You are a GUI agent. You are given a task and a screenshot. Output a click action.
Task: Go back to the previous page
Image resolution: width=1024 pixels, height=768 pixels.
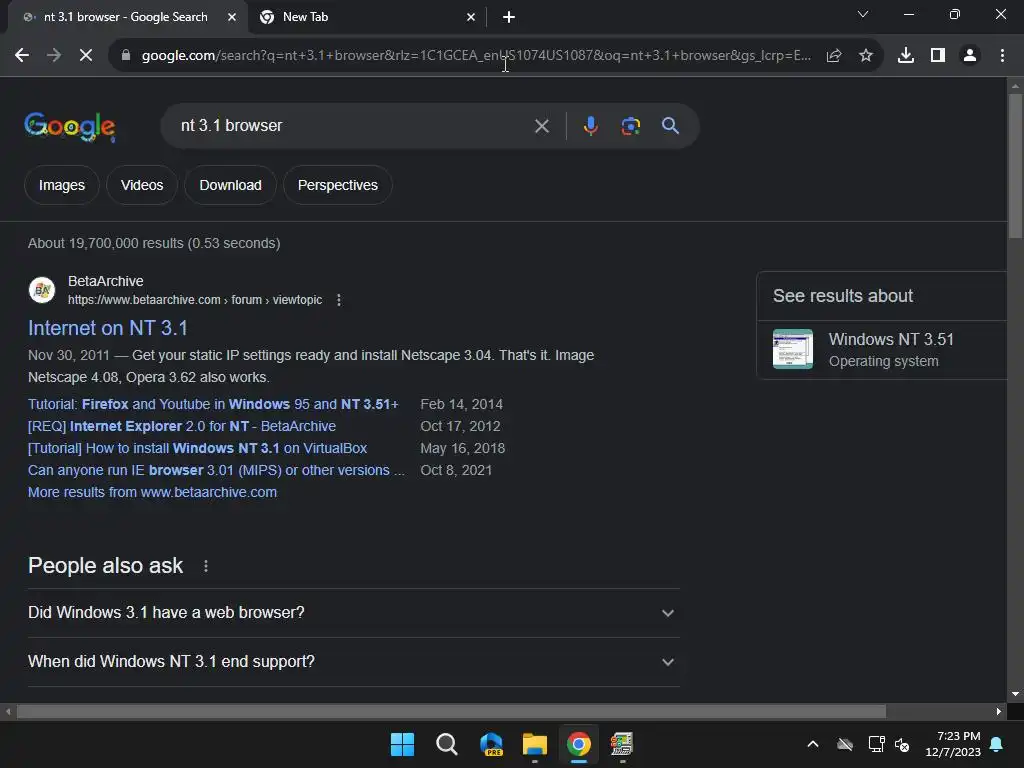click(x=22, y=56)
